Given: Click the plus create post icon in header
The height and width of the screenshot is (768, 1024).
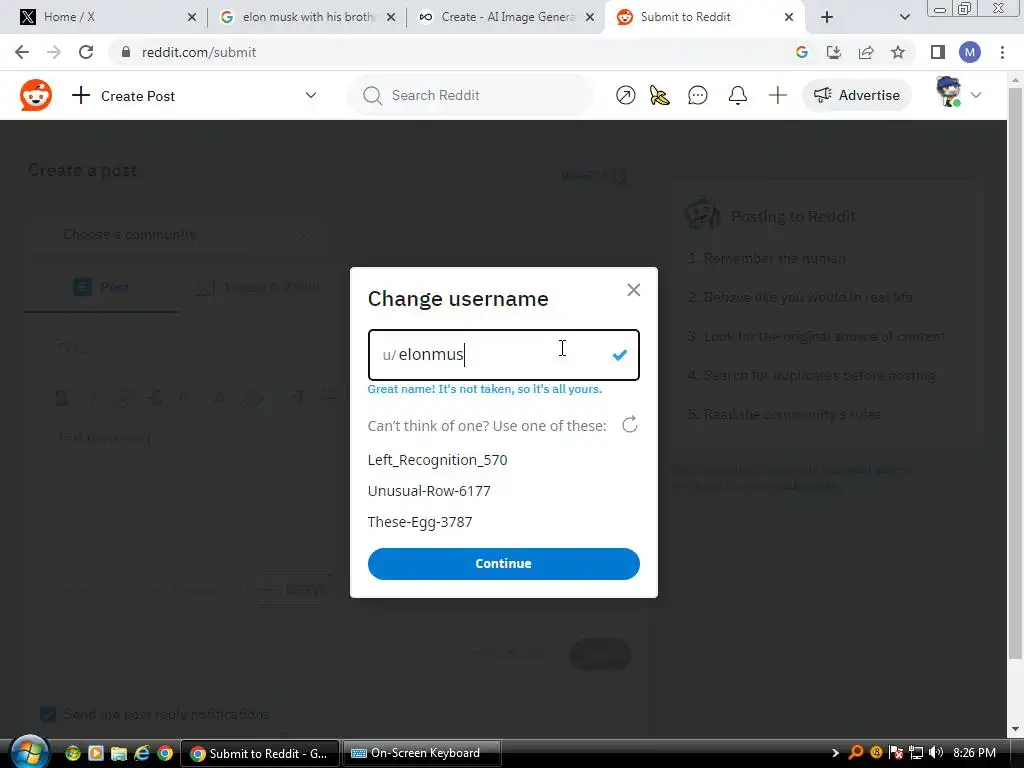Looking at the screenshot, I should click(x=777, y=95).
